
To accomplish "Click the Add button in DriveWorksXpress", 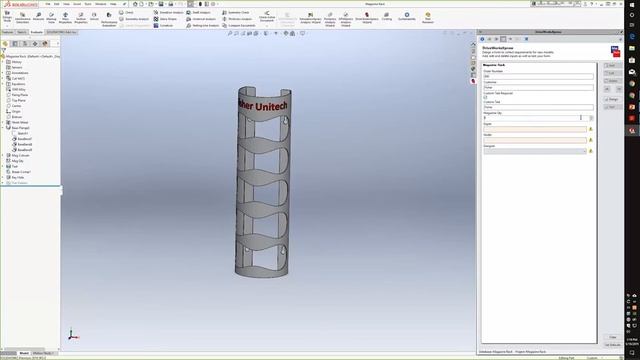I will point(612,66).
